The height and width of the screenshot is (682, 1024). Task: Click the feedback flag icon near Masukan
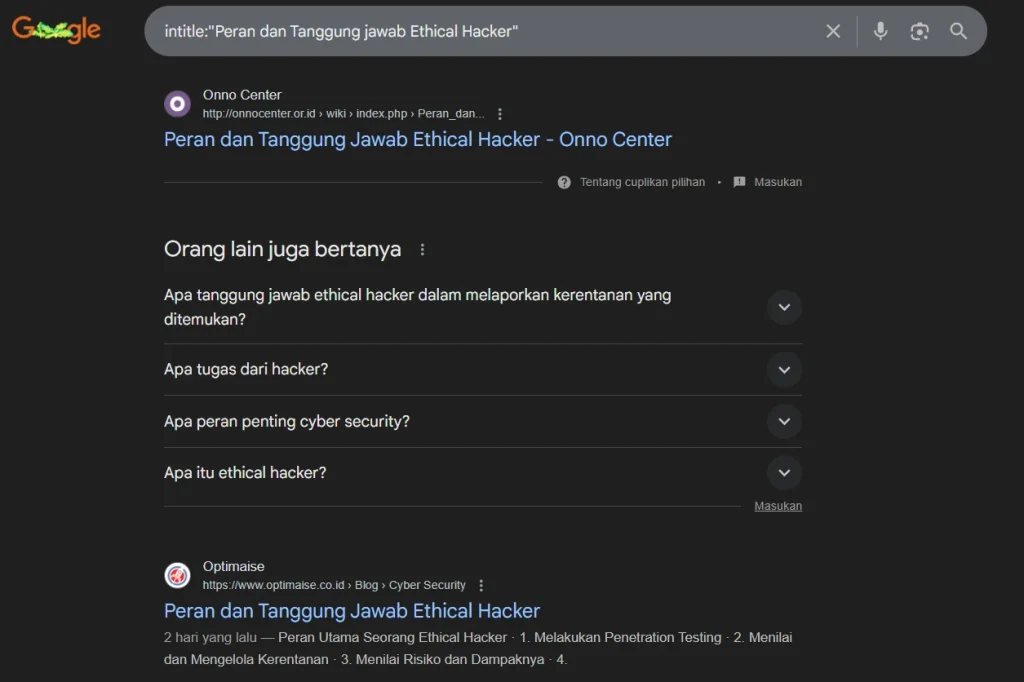pos(739,182)
